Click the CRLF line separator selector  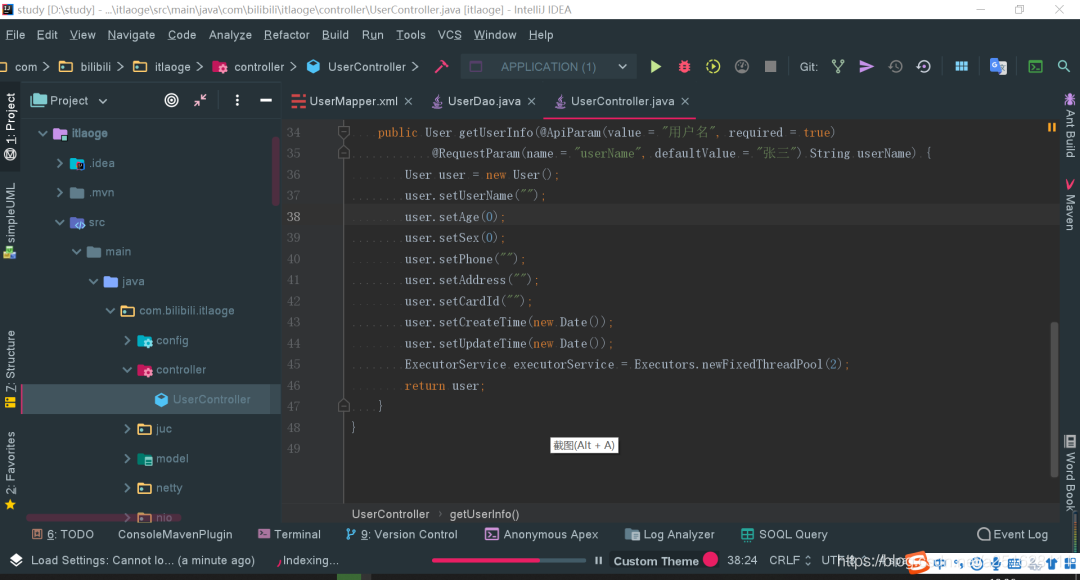click(790, 561)
